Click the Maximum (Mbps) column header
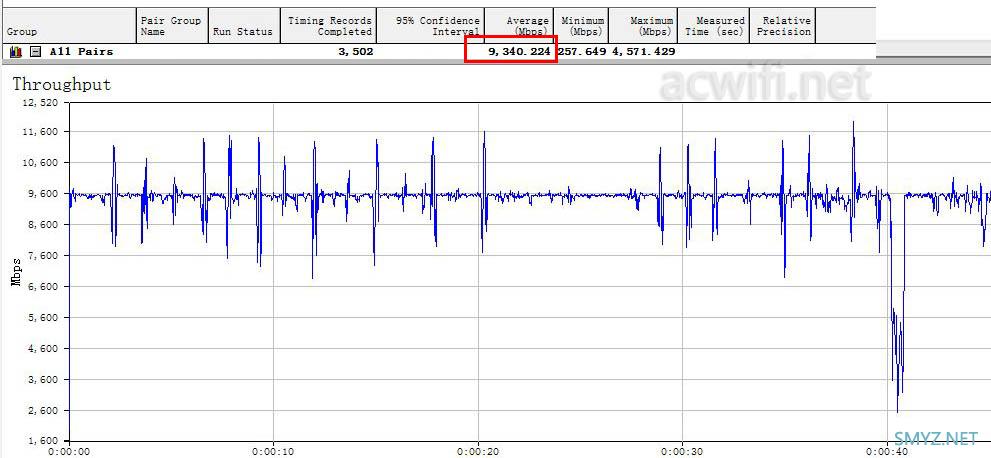 643,25
